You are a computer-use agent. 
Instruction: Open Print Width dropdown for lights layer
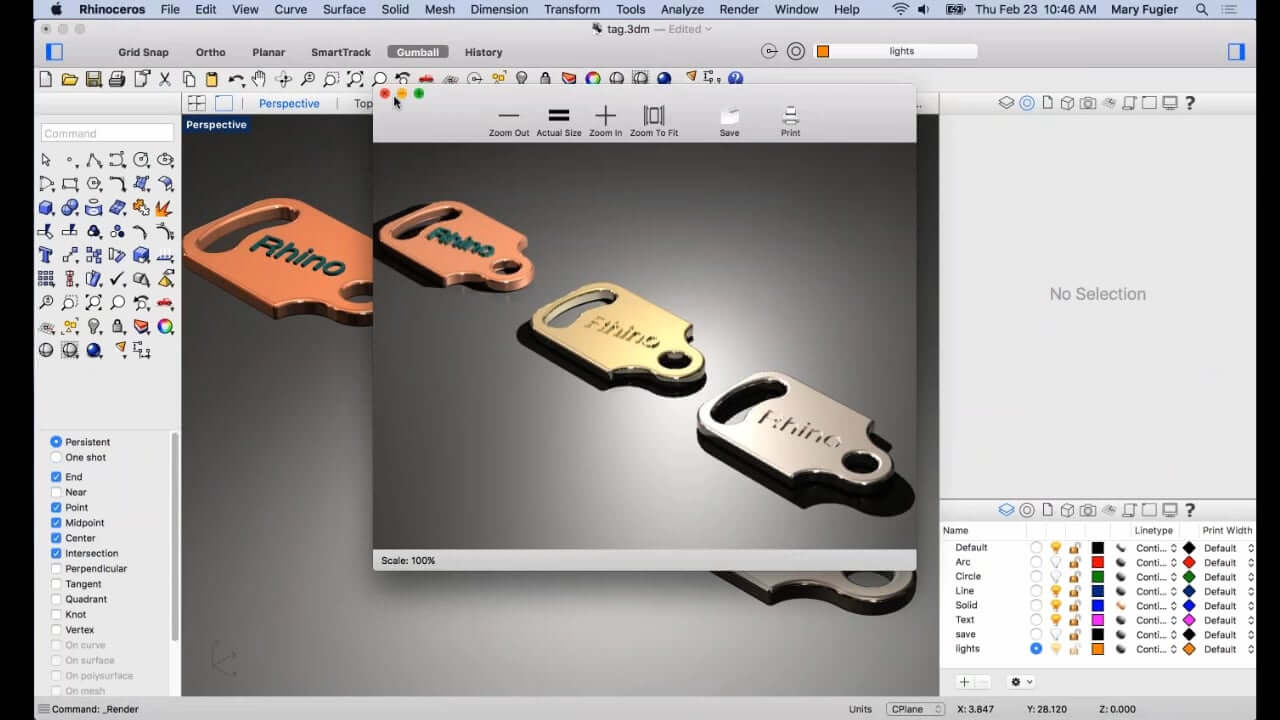(x=1228, y=649)
